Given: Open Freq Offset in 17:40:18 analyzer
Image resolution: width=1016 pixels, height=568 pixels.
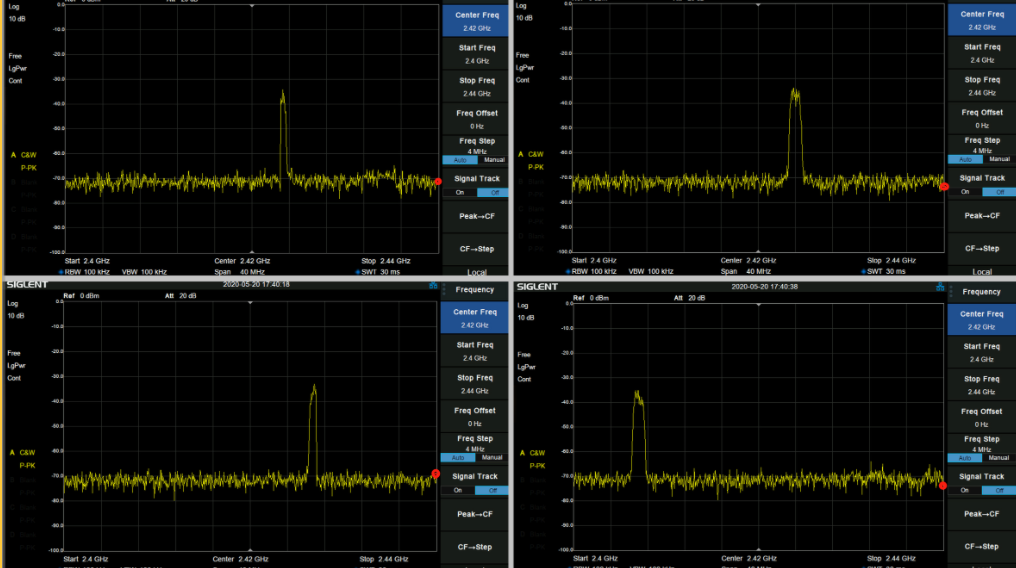Looking at the screenshot, I should 474,416.
